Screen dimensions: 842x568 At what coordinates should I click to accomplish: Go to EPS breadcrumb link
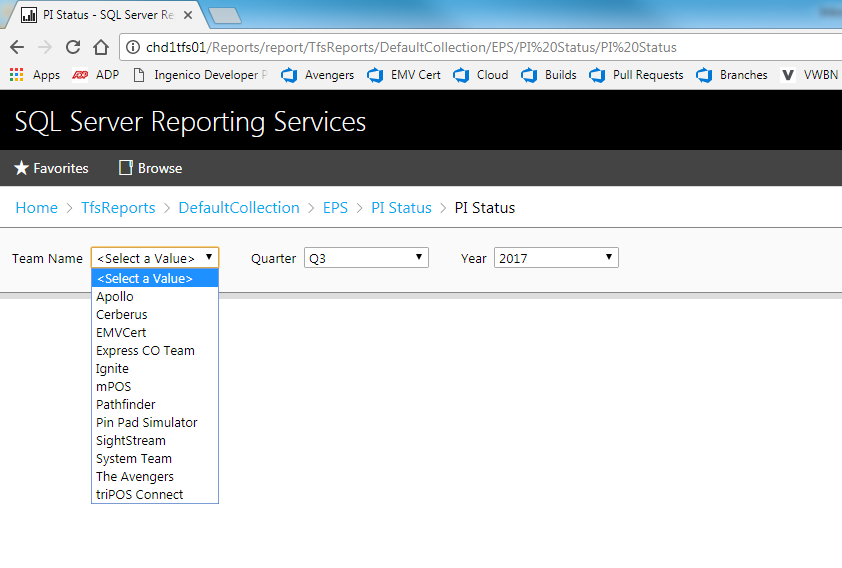click(335, 208)
